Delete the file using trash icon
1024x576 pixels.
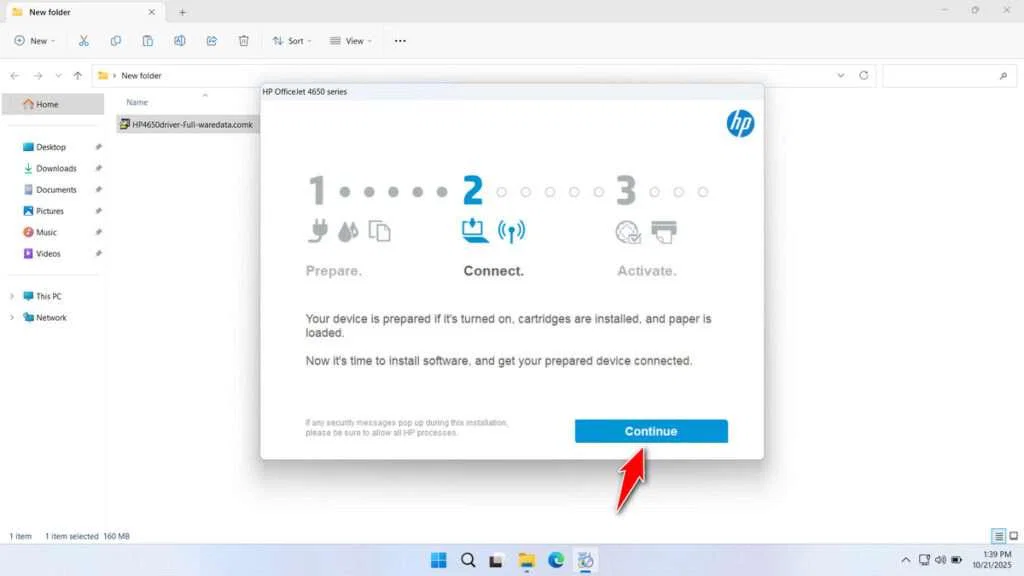point(243,41)
